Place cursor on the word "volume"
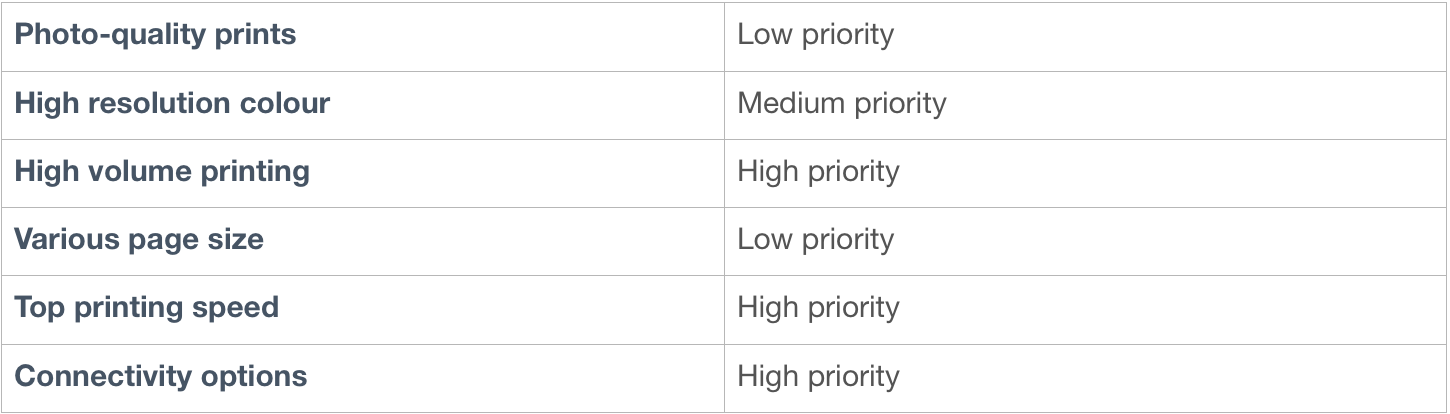This screenshot has height=414, width=1450. click(142, 171)
